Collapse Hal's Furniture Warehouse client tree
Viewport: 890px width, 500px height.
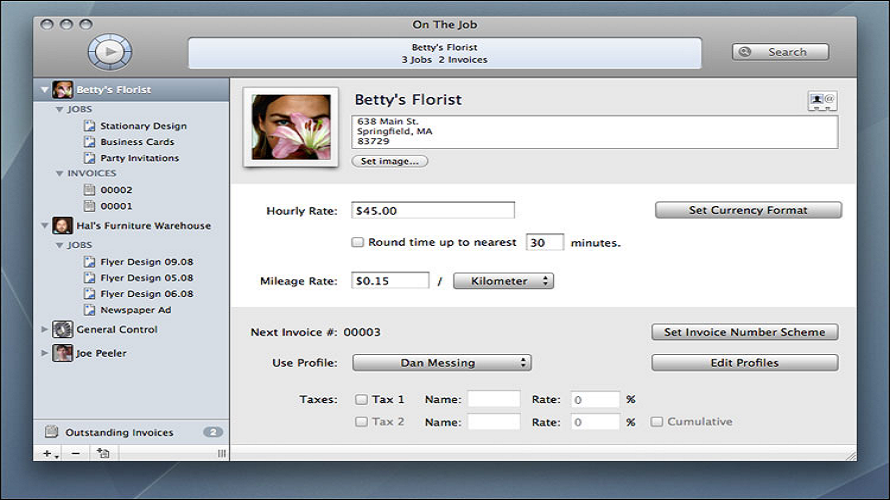pos(44,225)
